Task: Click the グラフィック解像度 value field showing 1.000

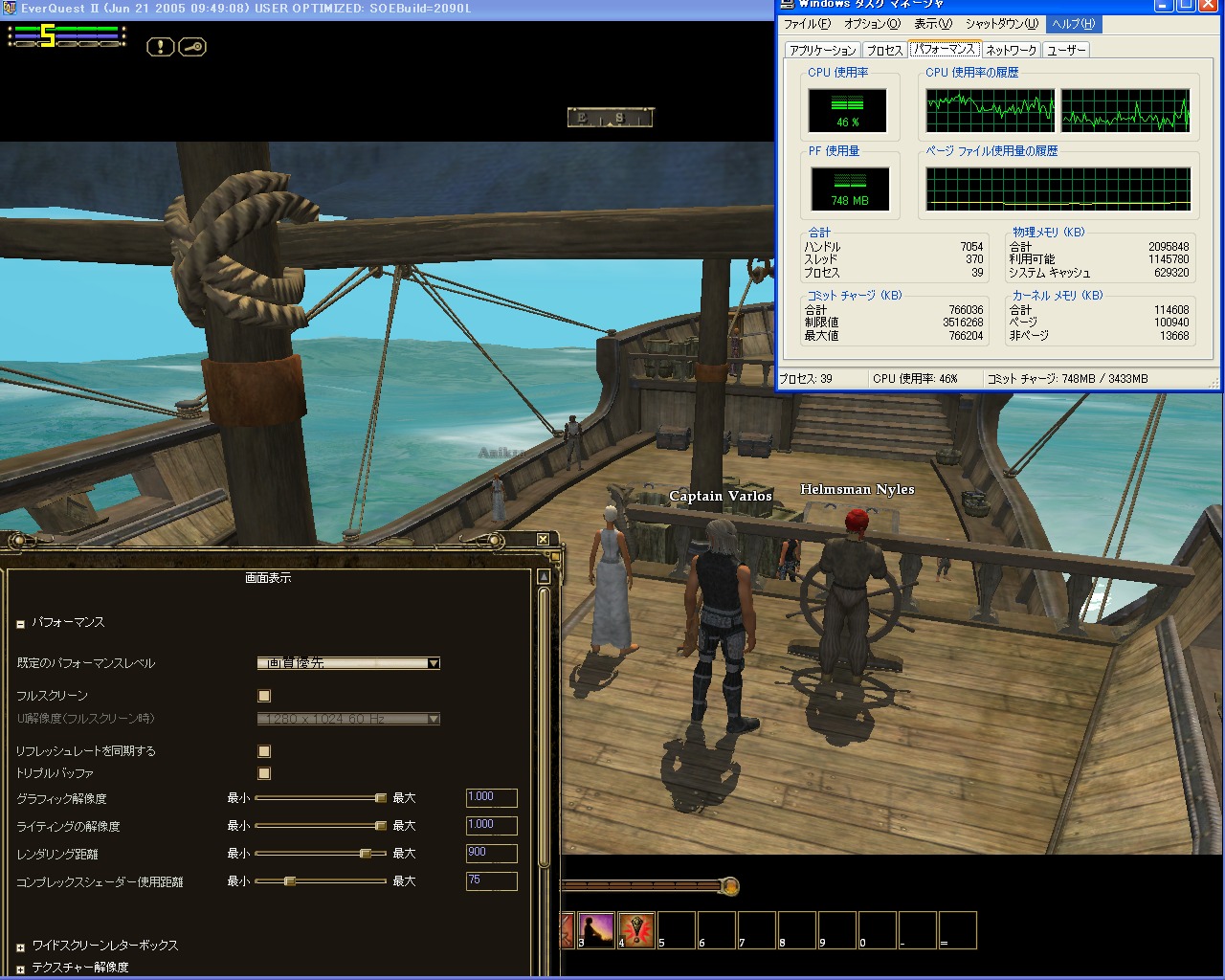Action: point(492,798)
